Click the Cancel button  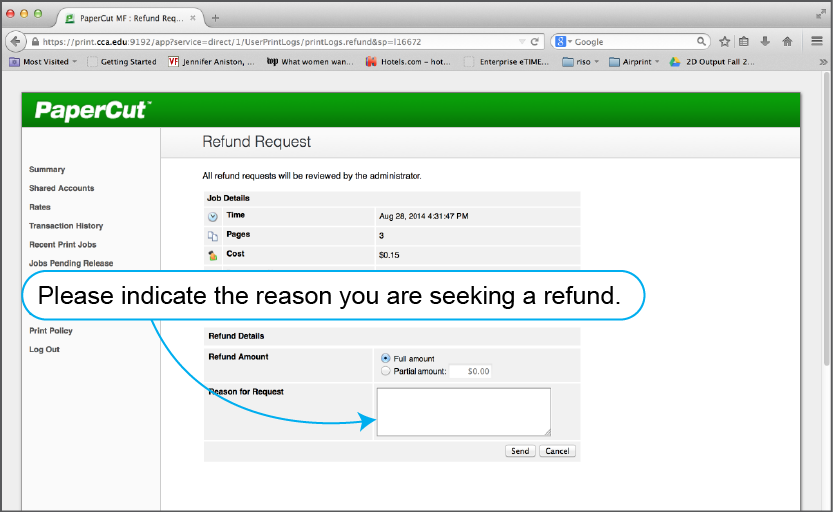[x=557, y=451]
